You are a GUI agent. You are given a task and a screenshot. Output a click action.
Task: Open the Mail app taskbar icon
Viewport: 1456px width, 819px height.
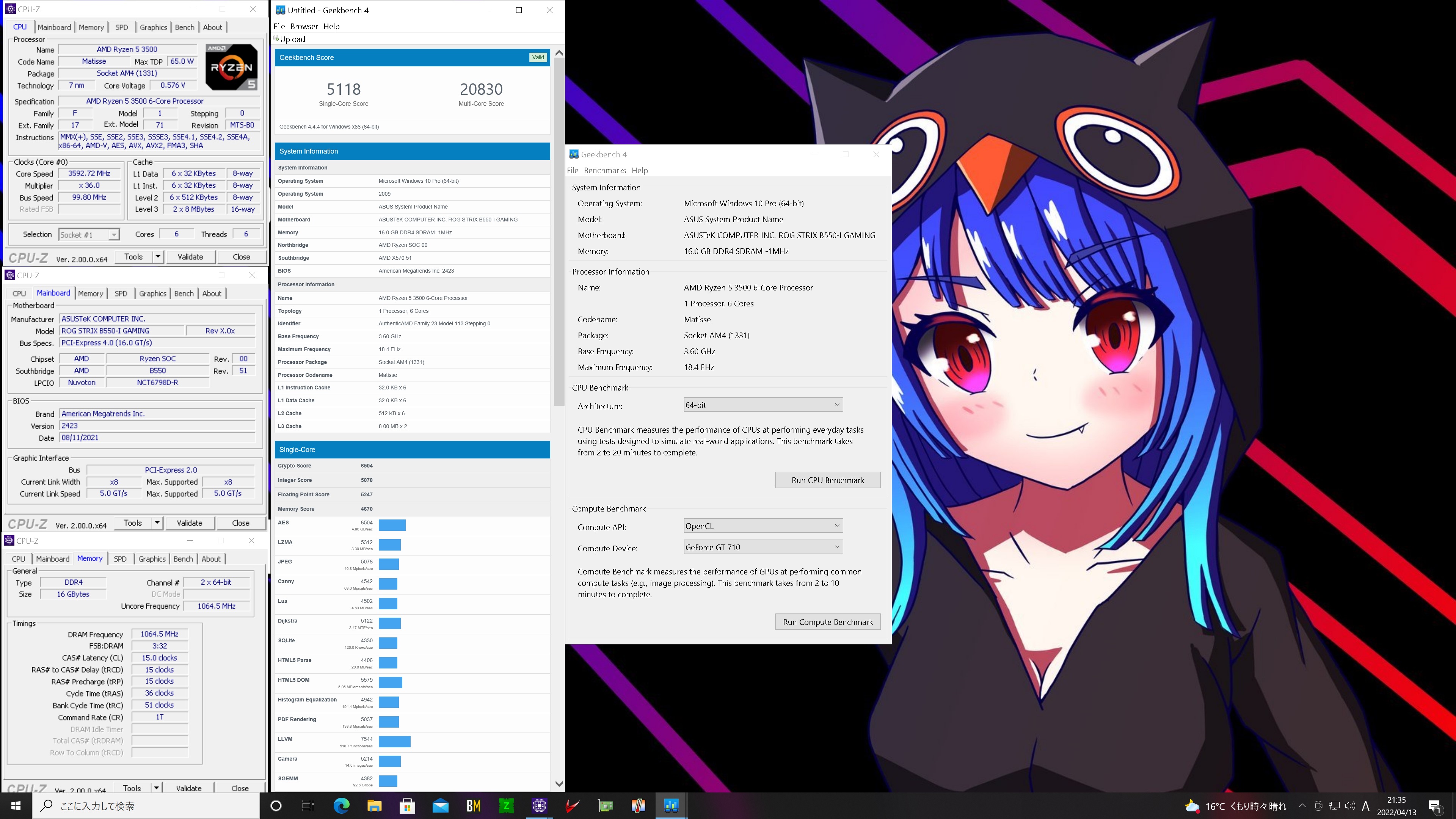pyautogui.click(x=440, y=805)
